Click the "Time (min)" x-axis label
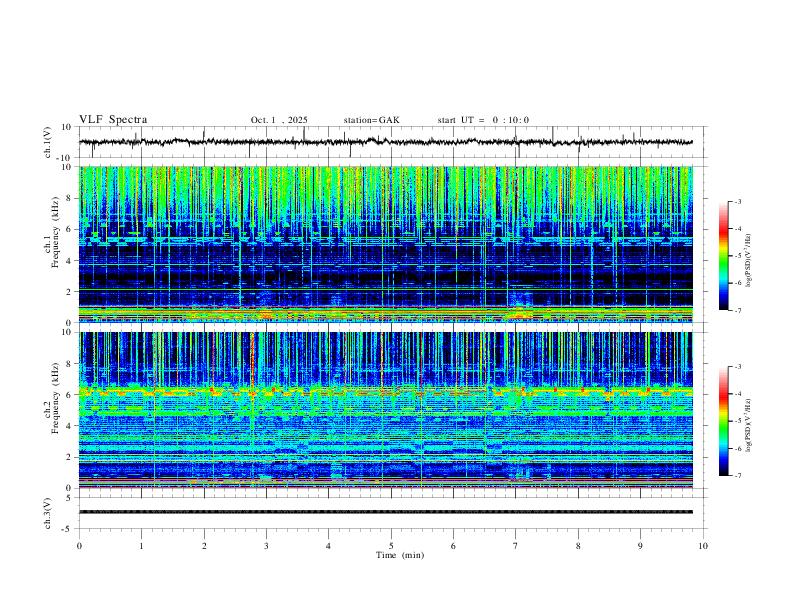Image resolution: width=792 pixels, height=612 pixels. pos(400,555)
